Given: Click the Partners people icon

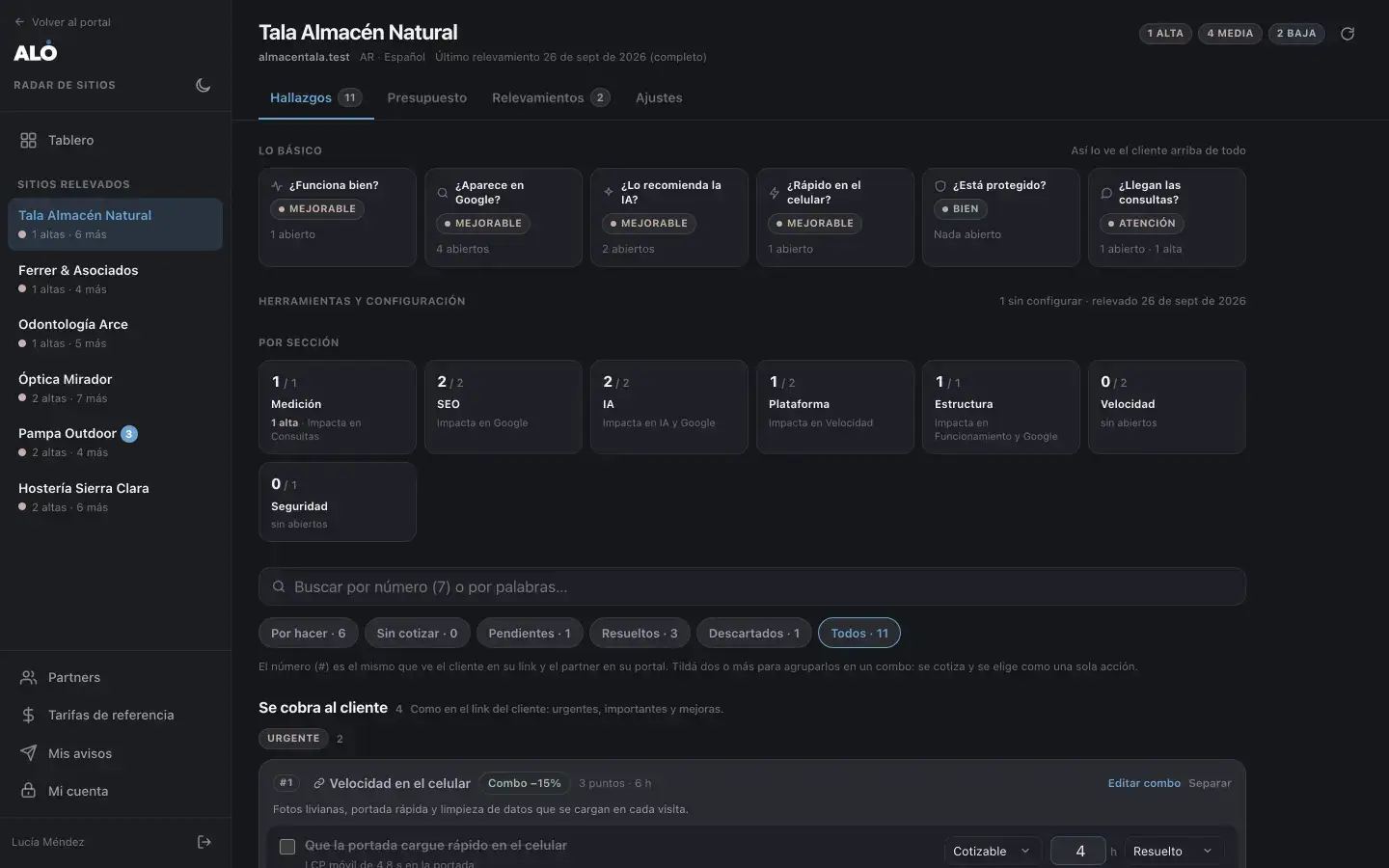Looking at the screenshot, I should (x=29, y=677).
